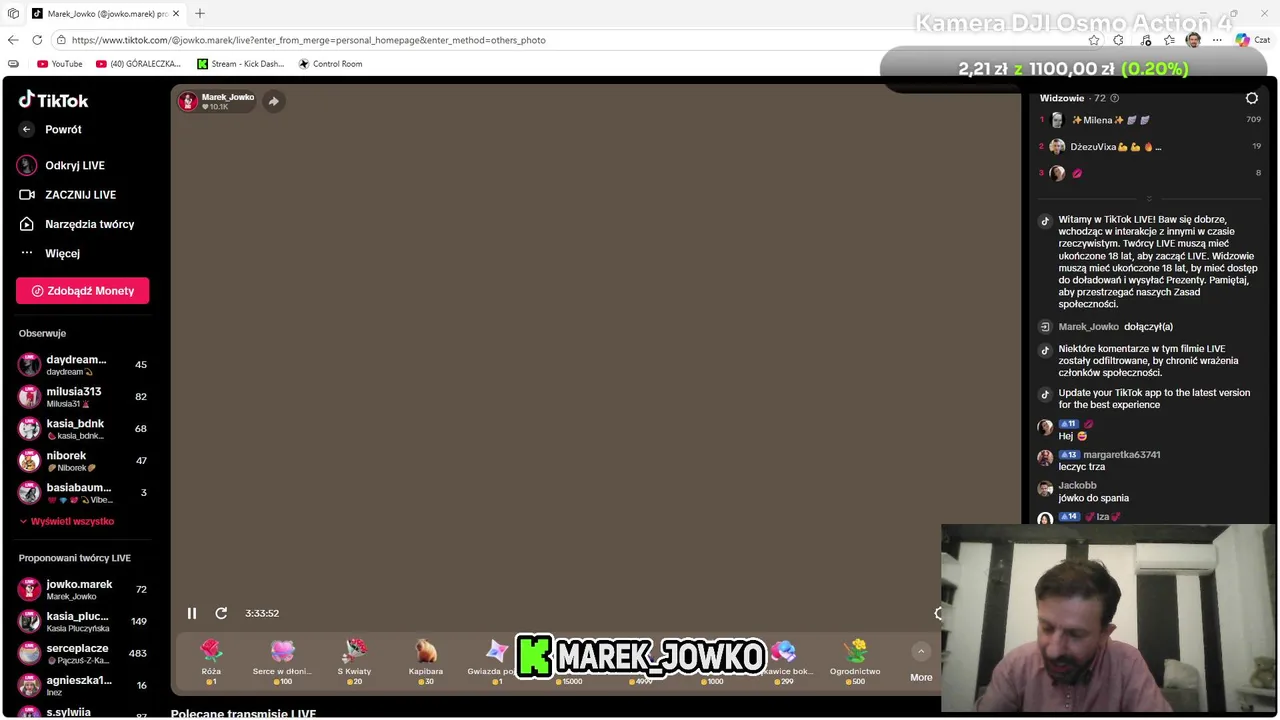This screenshot has height=720, width=1280.
Task: Open kasia_pluc suggested live creator
Action: 82,621
